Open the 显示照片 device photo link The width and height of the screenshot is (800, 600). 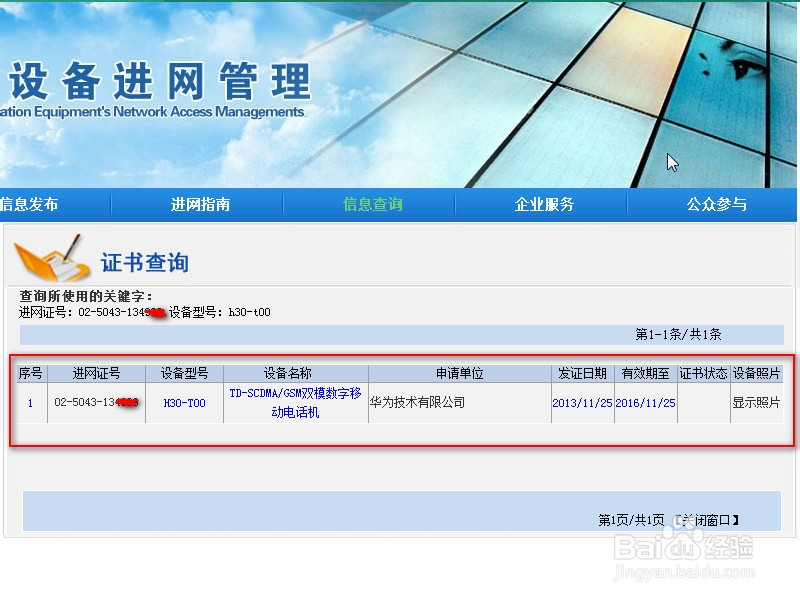[757, 404]
